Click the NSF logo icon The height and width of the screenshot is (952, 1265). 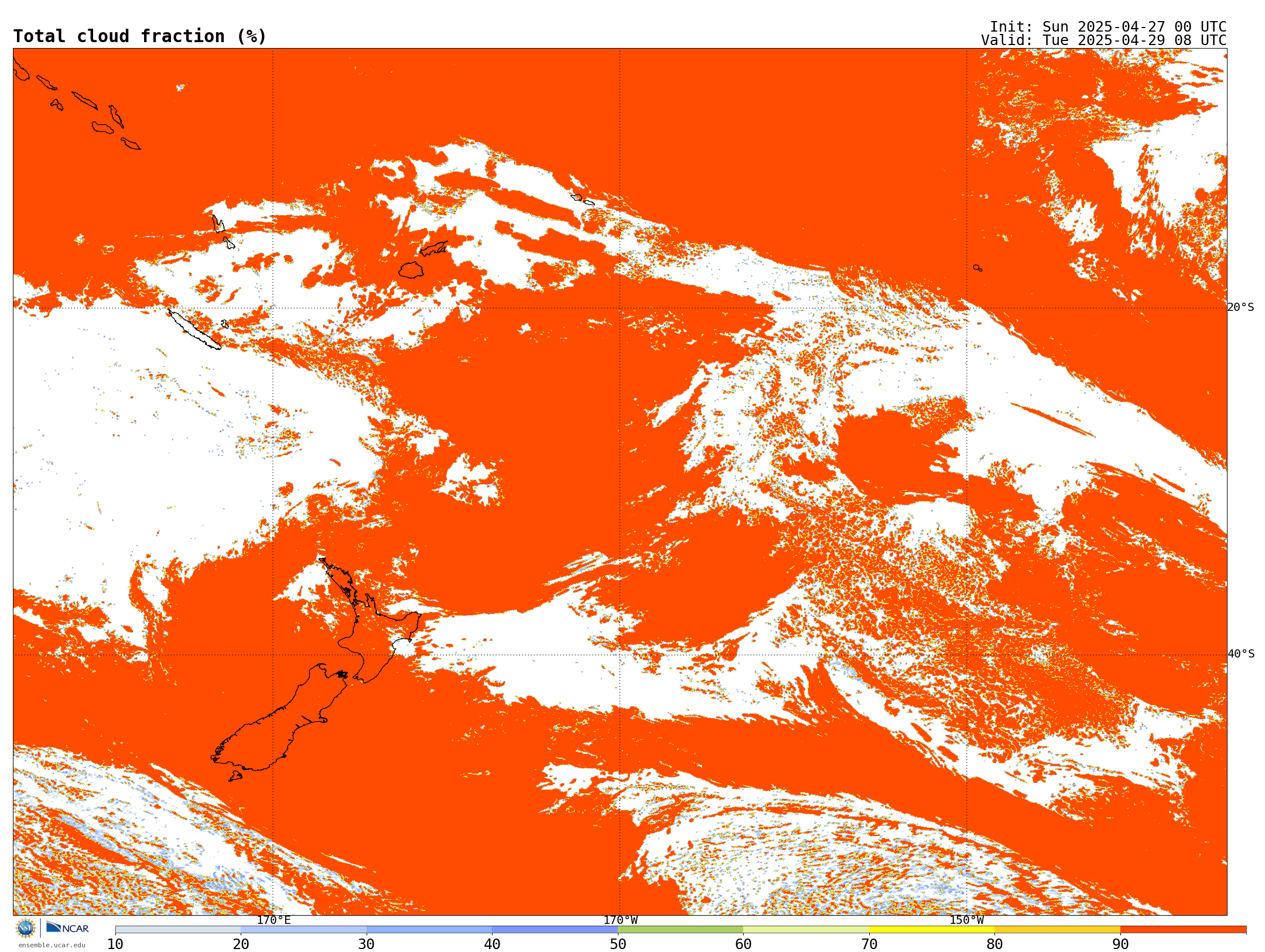pyautogui.click(x=26, y=928)
